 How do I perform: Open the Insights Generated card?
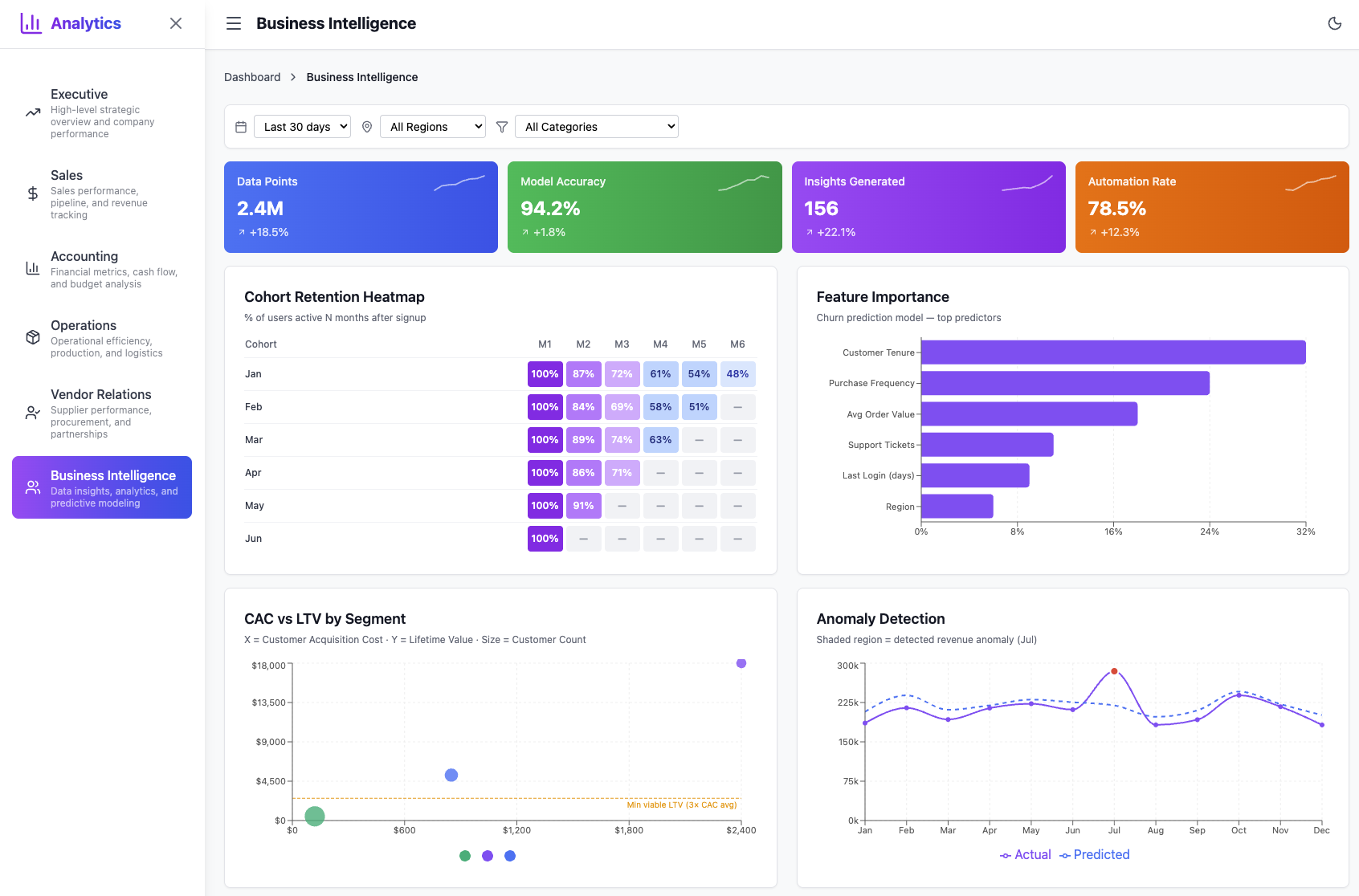tap(928, 207)
